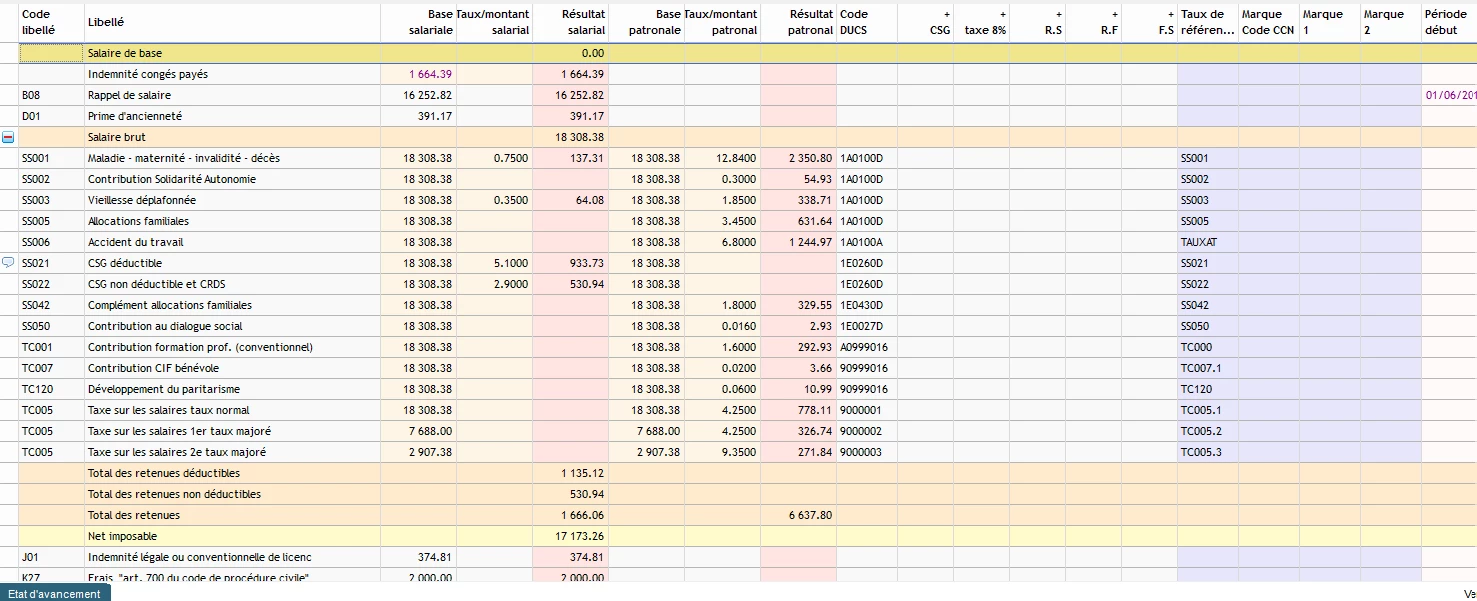Viewport: 1477px width, 601px height.
Task: Select Contribution au dialogue social label
Action: tap(165, 326)
